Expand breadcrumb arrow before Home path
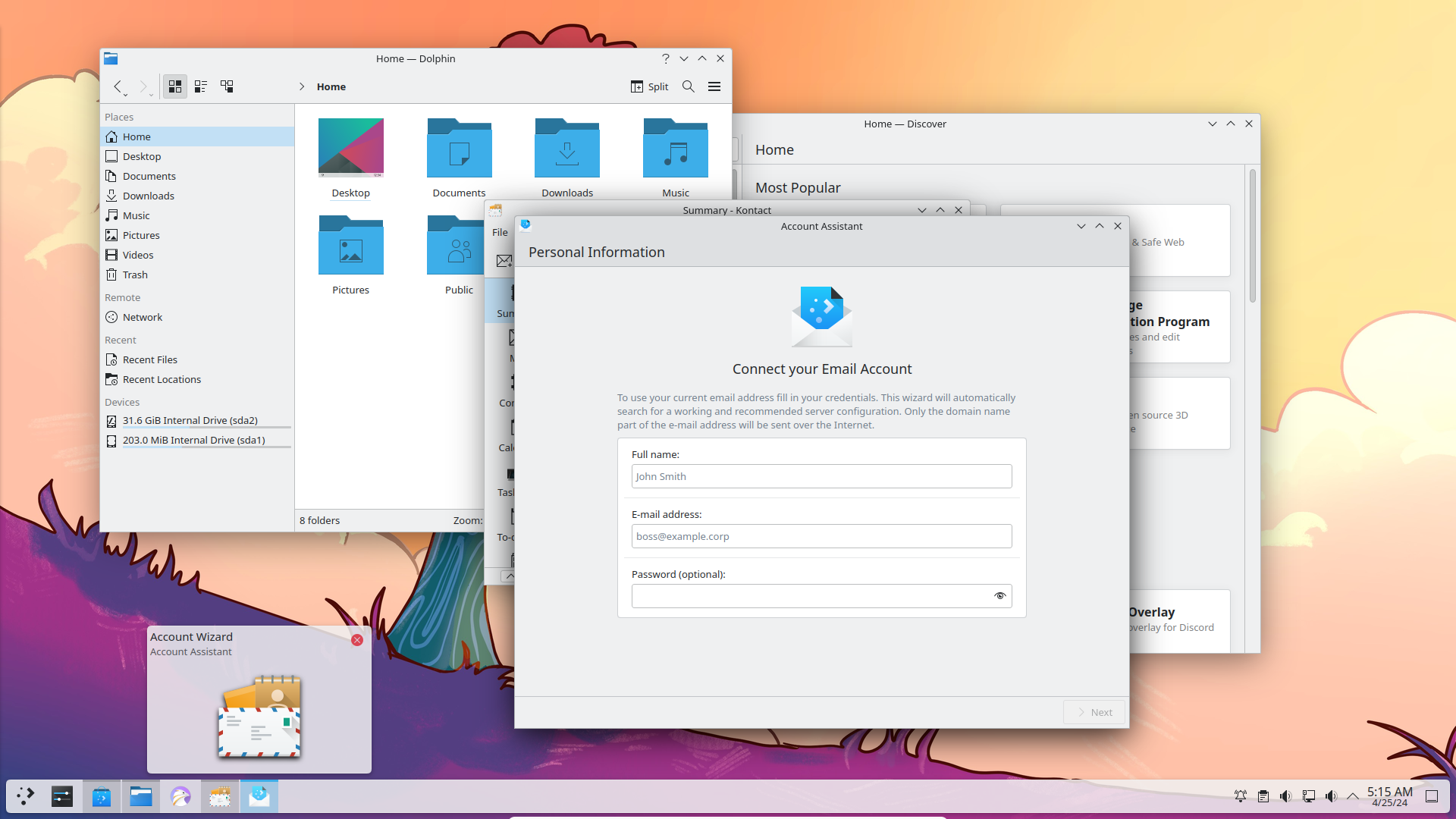The width and height of the screenshot is (1456, 819). [x=302, y=86]
